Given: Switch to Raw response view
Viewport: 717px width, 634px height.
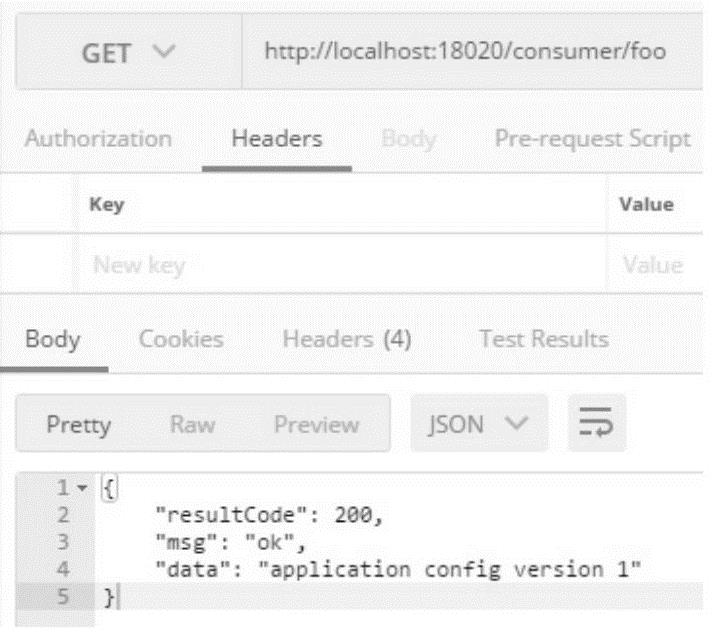Looking at the screenshot, I should (x=192, y=424).
